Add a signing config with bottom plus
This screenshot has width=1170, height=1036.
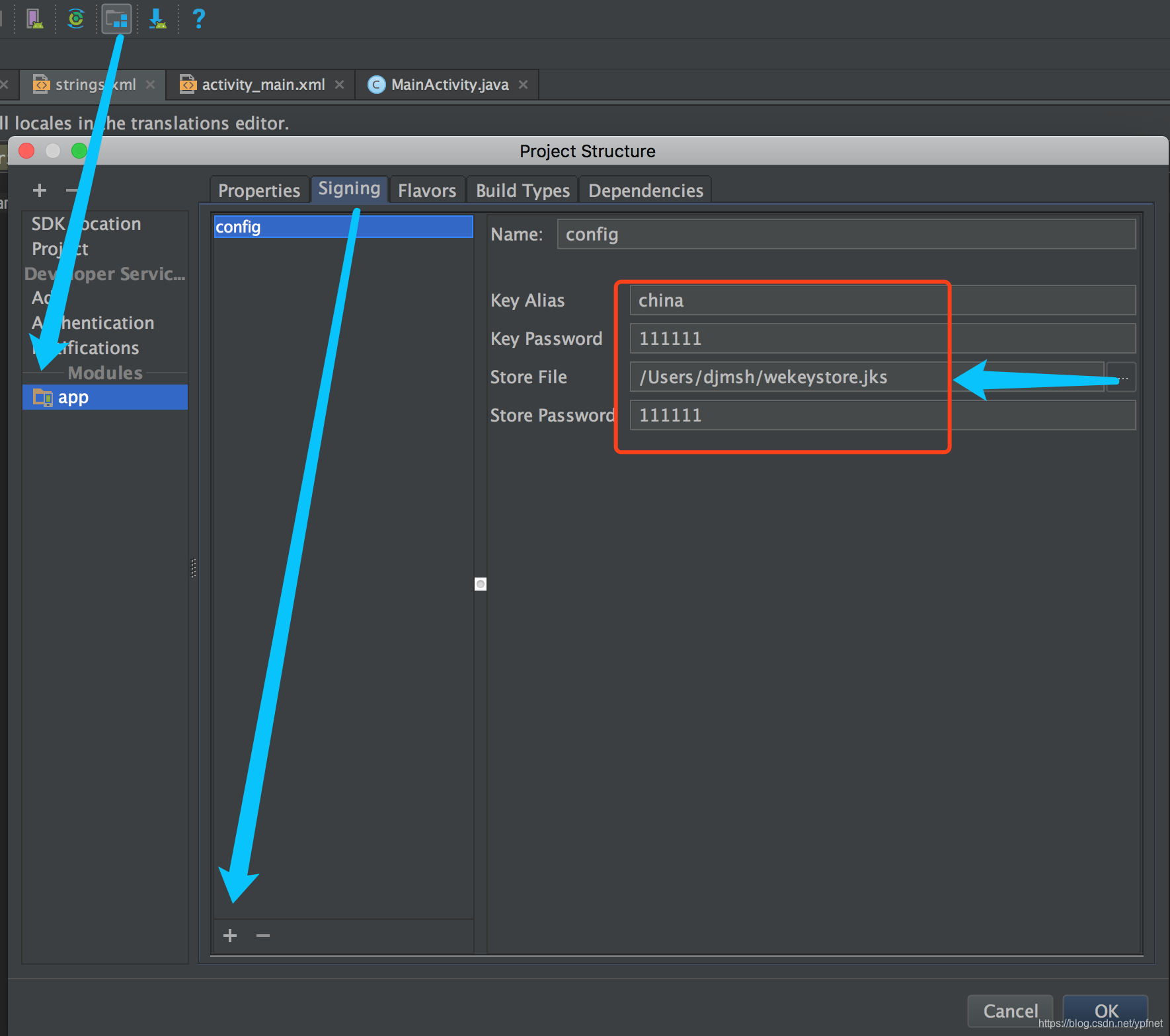230,936
